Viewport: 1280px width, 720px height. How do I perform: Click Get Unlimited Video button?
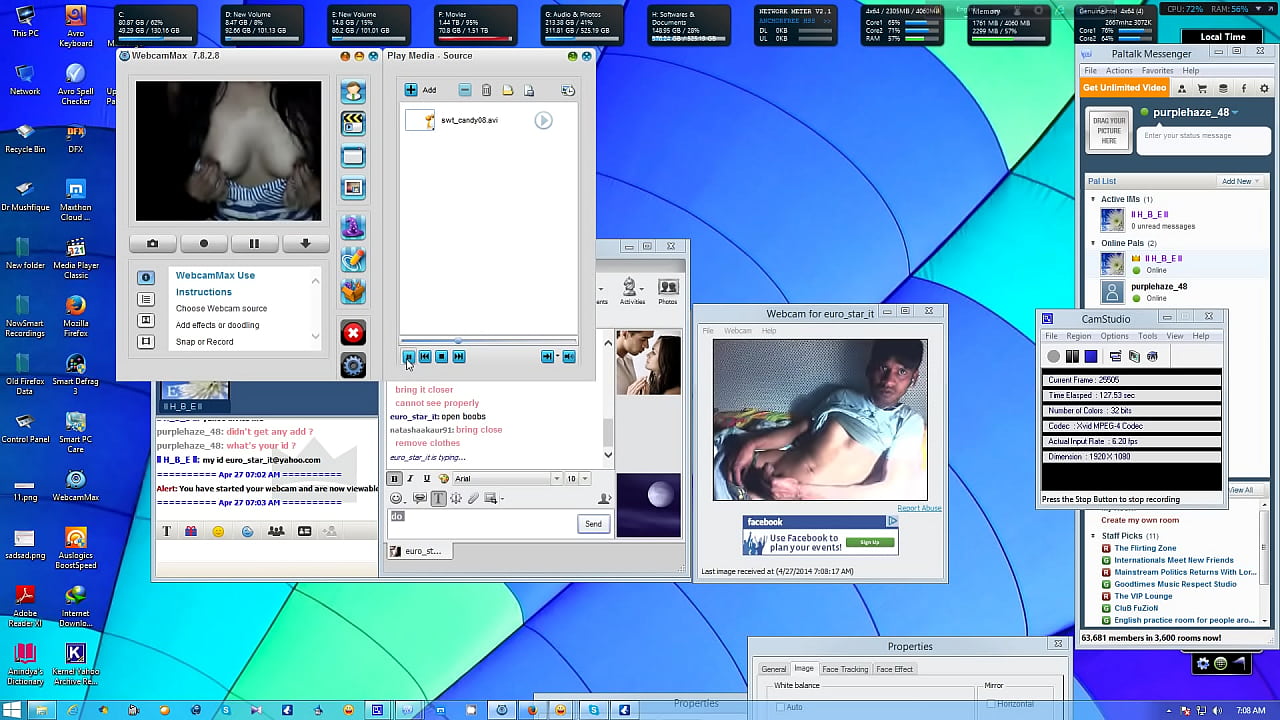point(1125,88)
